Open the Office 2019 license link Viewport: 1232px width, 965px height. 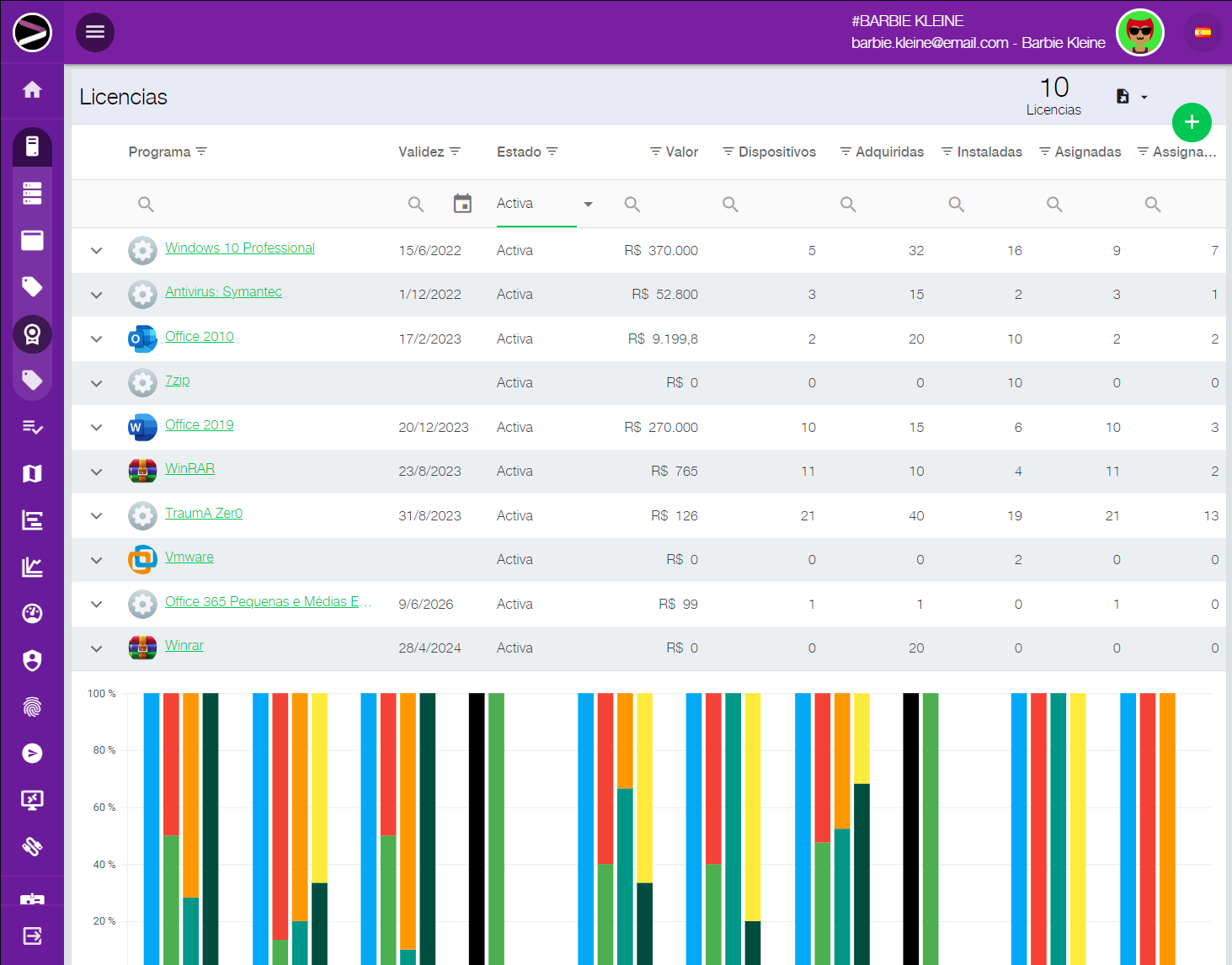point(200,425)
